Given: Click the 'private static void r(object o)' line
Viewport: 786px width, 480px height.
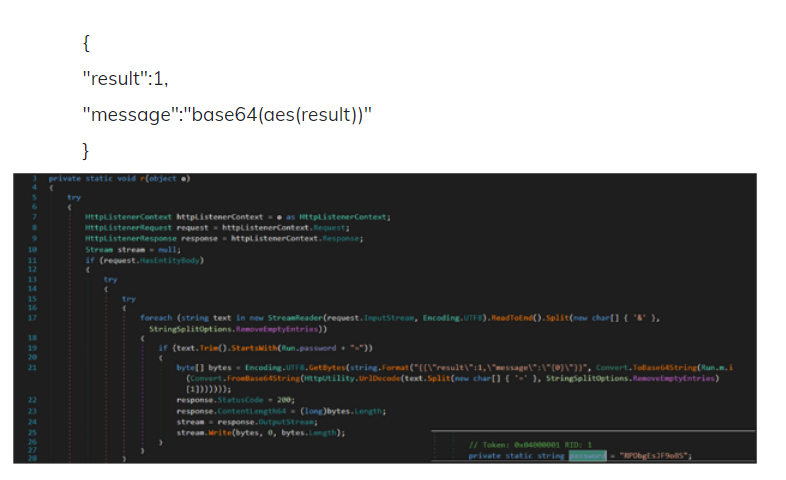Looking at the screenshot, I should coord(119,178).
